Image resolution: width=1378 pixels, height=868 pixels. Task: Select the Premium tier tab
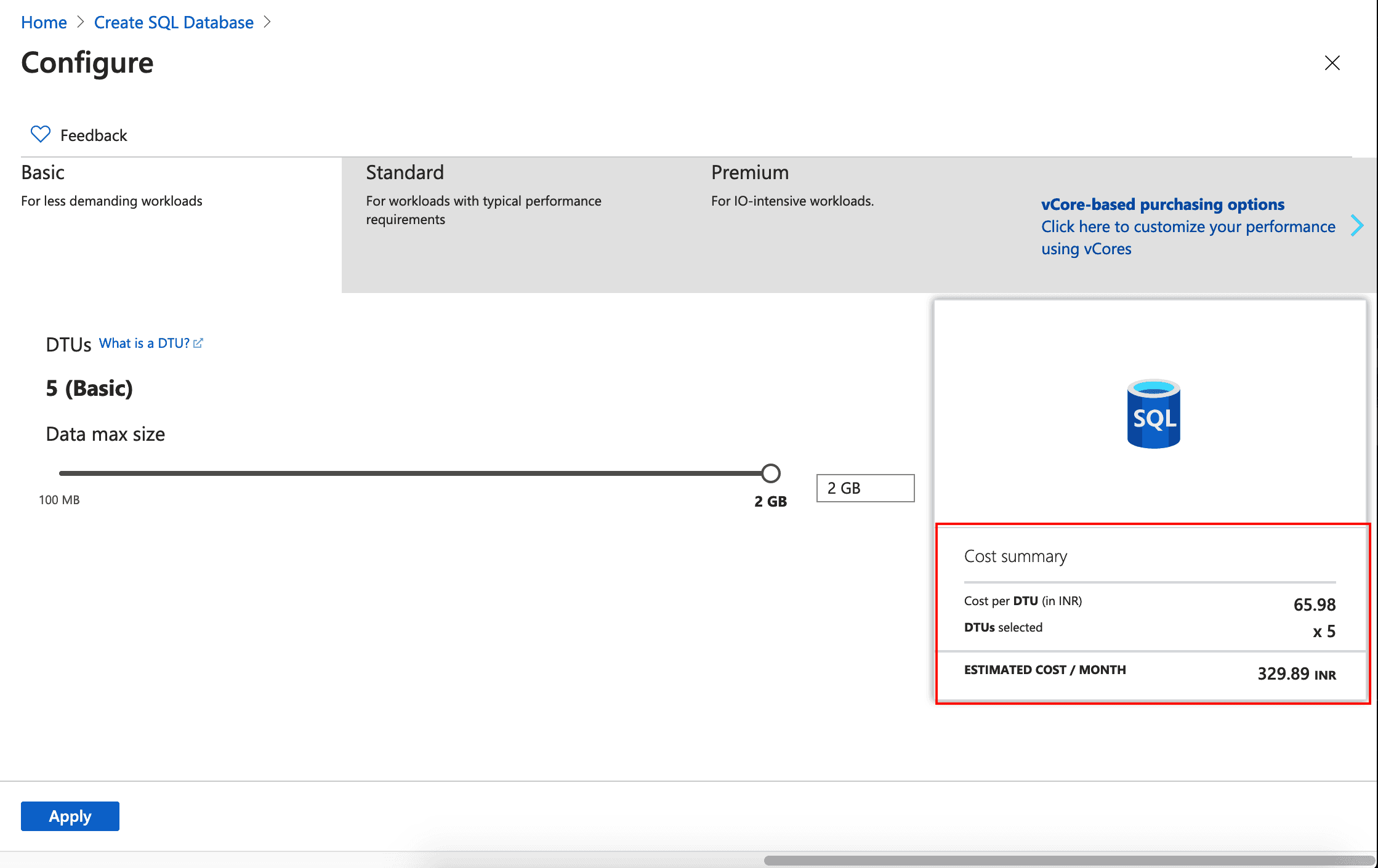[749, 171]
